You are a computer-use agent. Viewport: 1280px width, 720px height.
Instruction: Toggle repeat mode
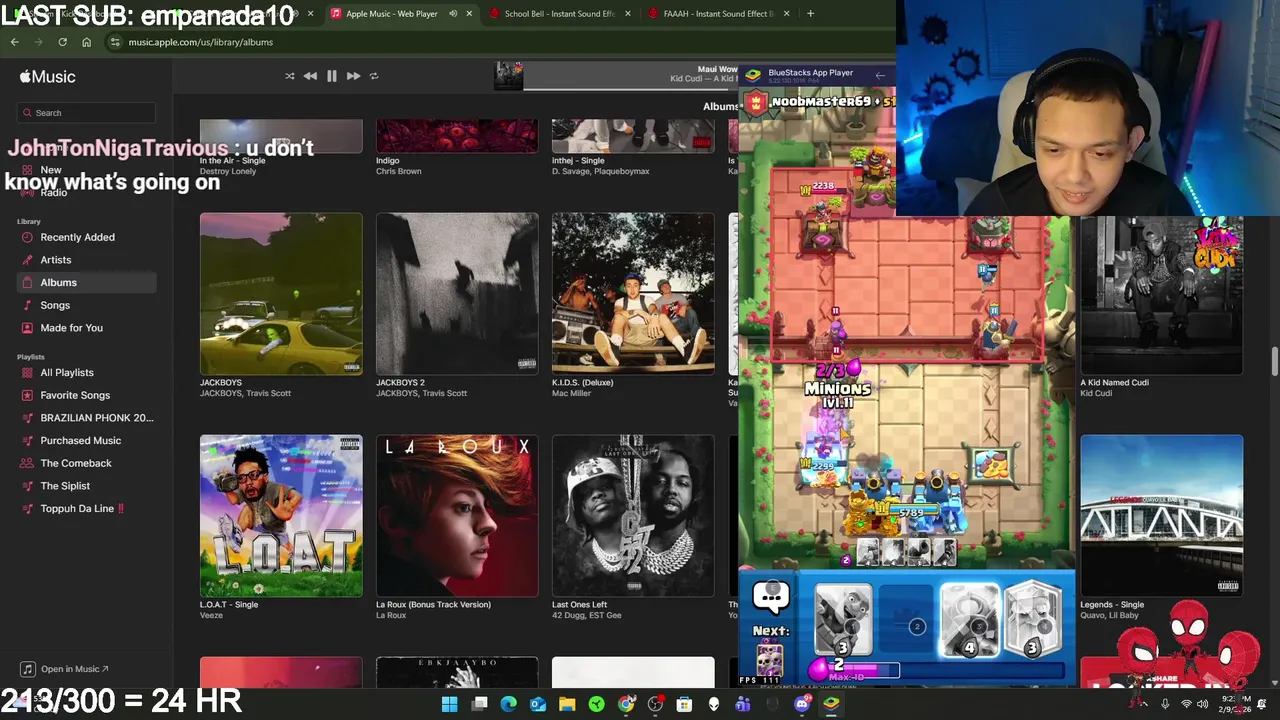point(374,76)
